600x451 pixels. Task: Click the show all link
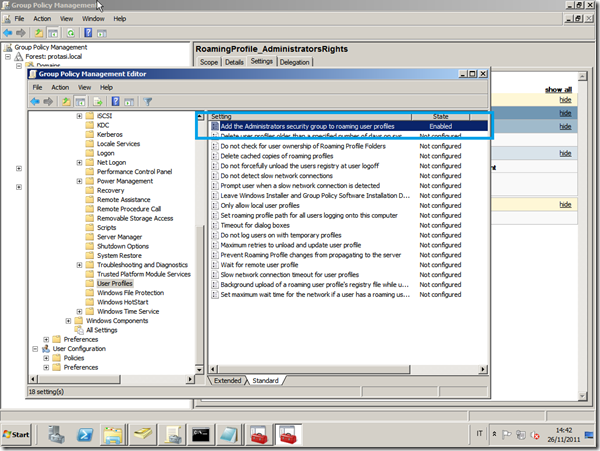tap(558, 90)
